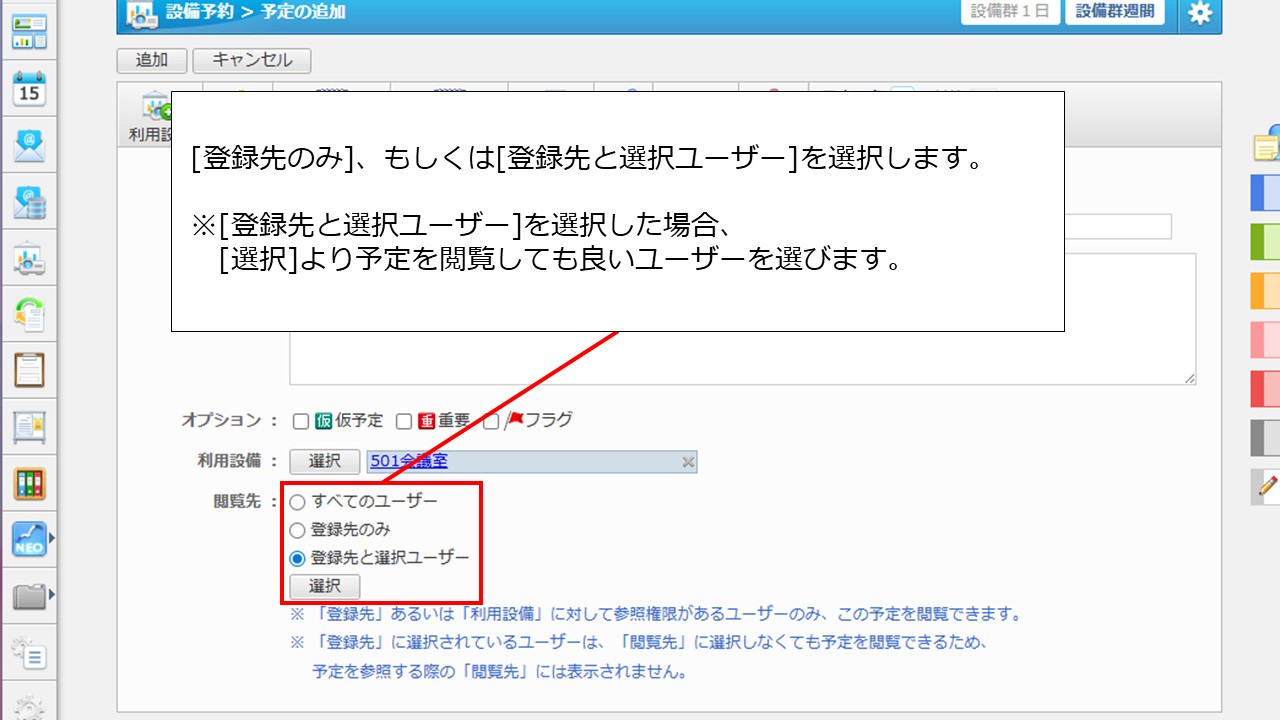Open the clipboard icon in sidebar
The width and height of the screenshot is (1280, 720).
pyautogui.click(x=29, y=370)
